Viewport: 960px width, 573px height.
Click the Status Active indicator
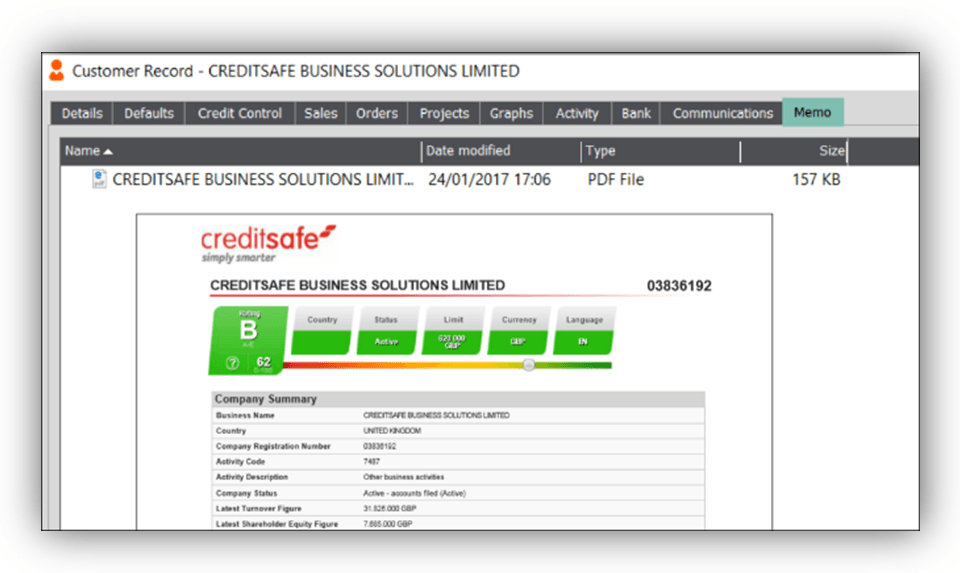386,331
